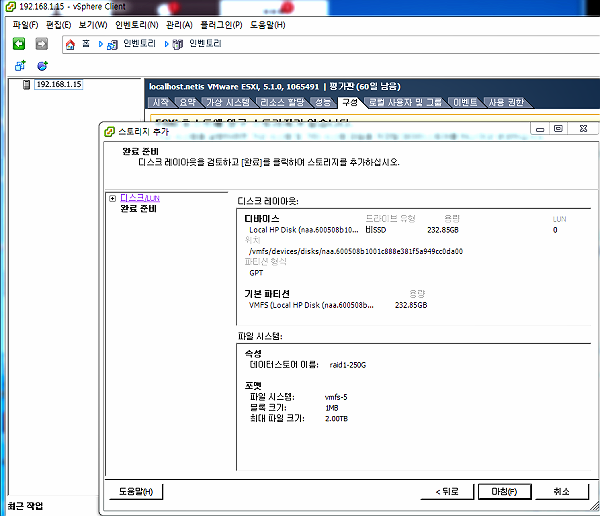Open the 보기(W) menu
This screenshot has height=516, width=600.
pyautogui.click(x=93, y=25)
